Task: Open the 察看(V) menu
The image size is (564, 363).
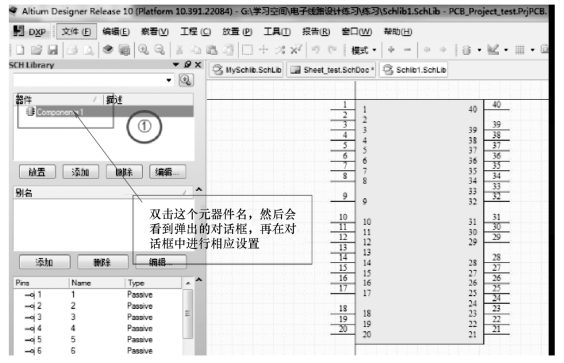Action: 155,32
